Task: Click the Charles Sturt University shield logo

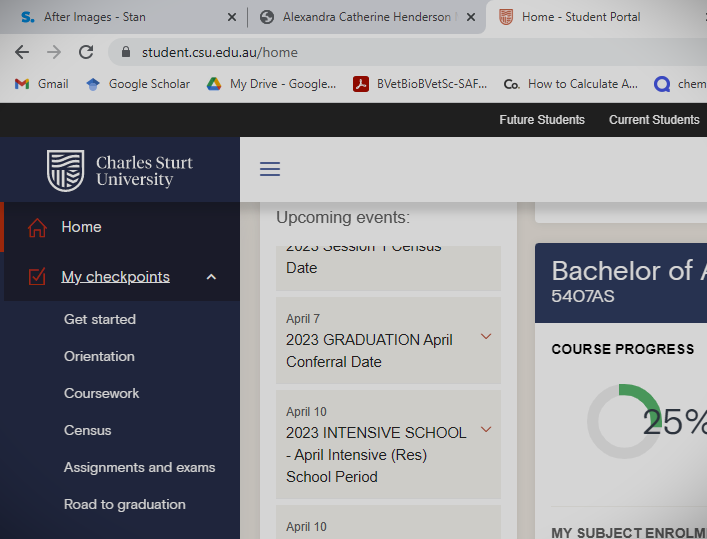Action: 66,170
